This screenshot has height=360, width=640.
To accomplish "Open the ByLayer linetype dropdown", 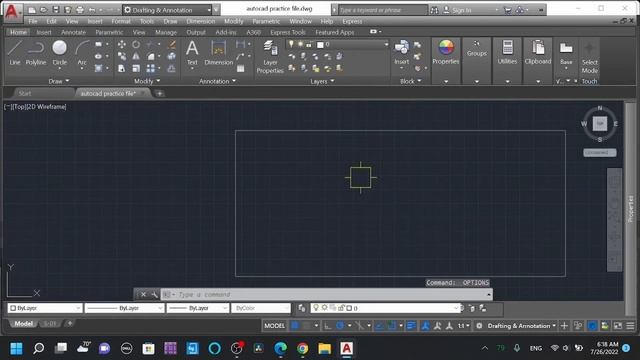I will point(124,308).
